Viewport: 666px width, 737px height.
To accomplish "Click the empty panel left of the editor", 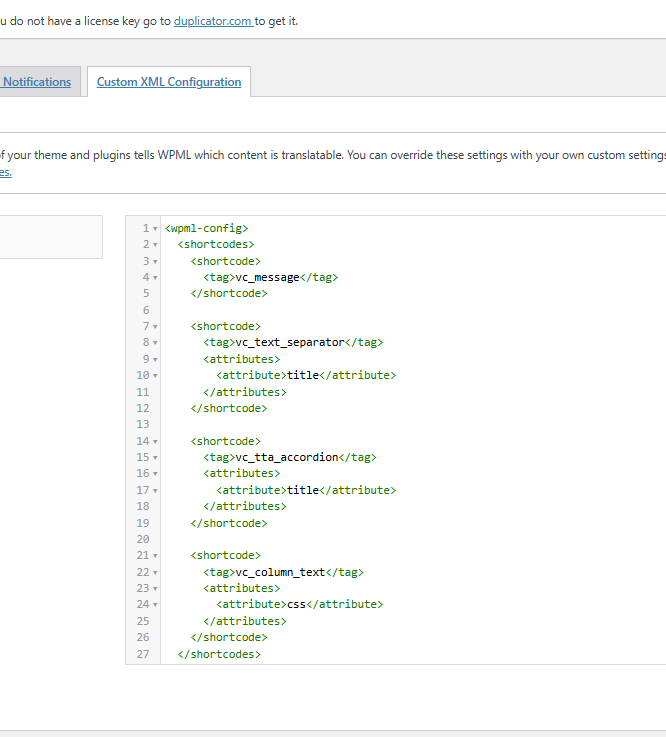I will click(50, 237).
